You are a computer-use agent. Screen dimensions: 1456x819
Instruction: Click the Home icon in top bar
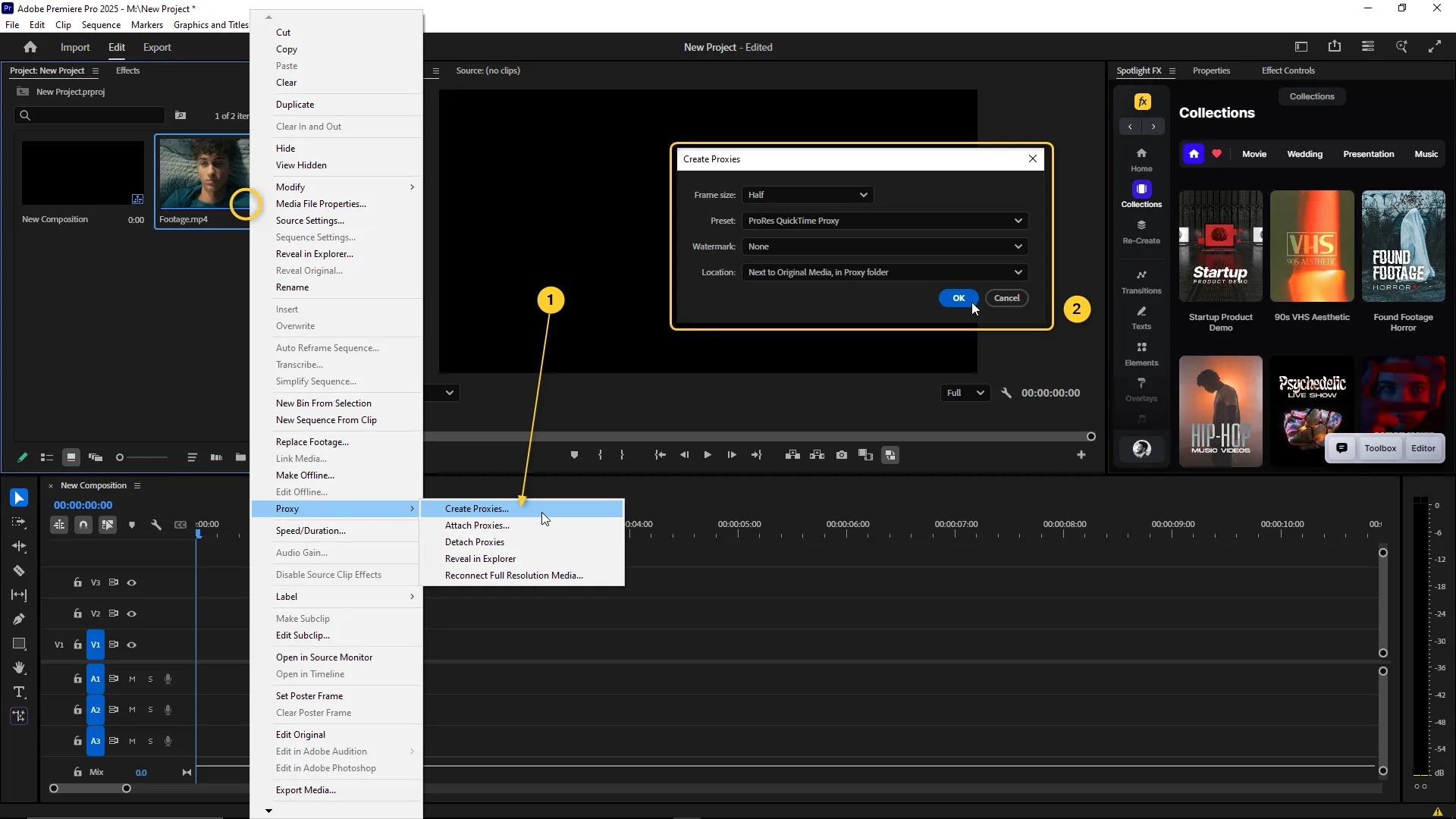(30, 47)
